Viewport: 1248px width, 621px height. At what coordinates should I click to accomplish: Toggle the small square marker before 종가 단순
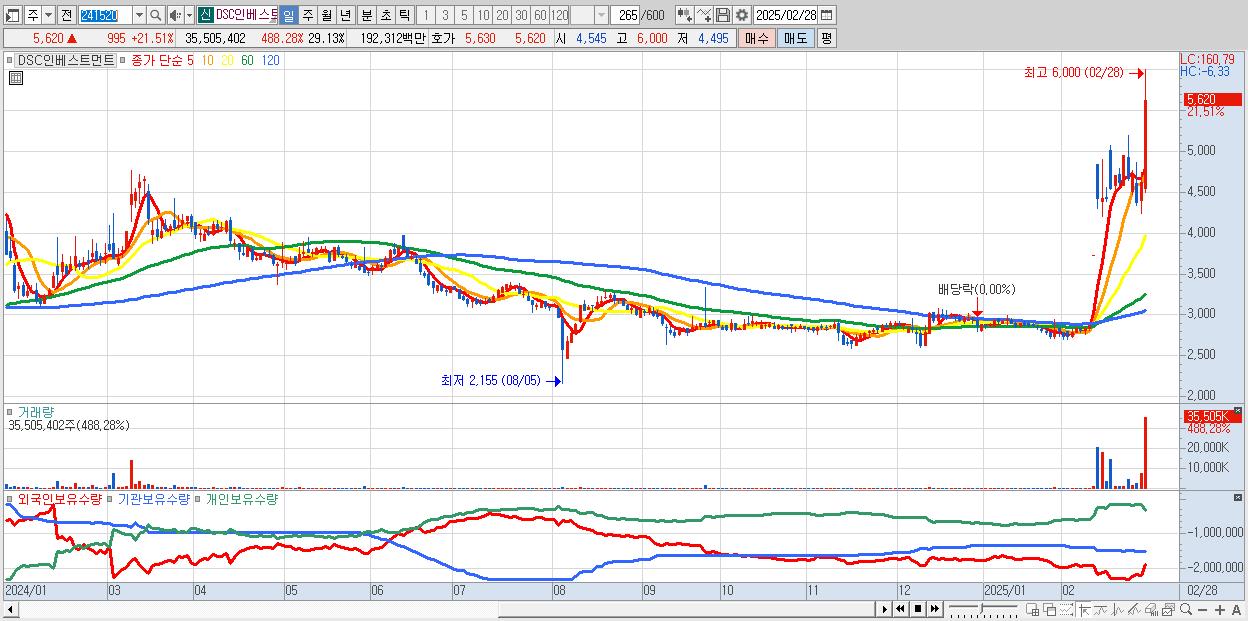pyautogui.click(x=123, y=60)
